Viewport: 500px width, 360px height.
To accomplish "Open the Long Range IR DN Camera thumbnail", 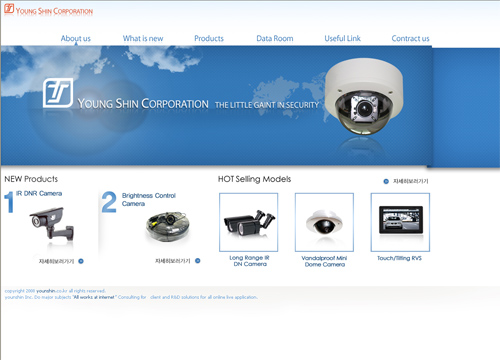I will (x=249, y=222).
